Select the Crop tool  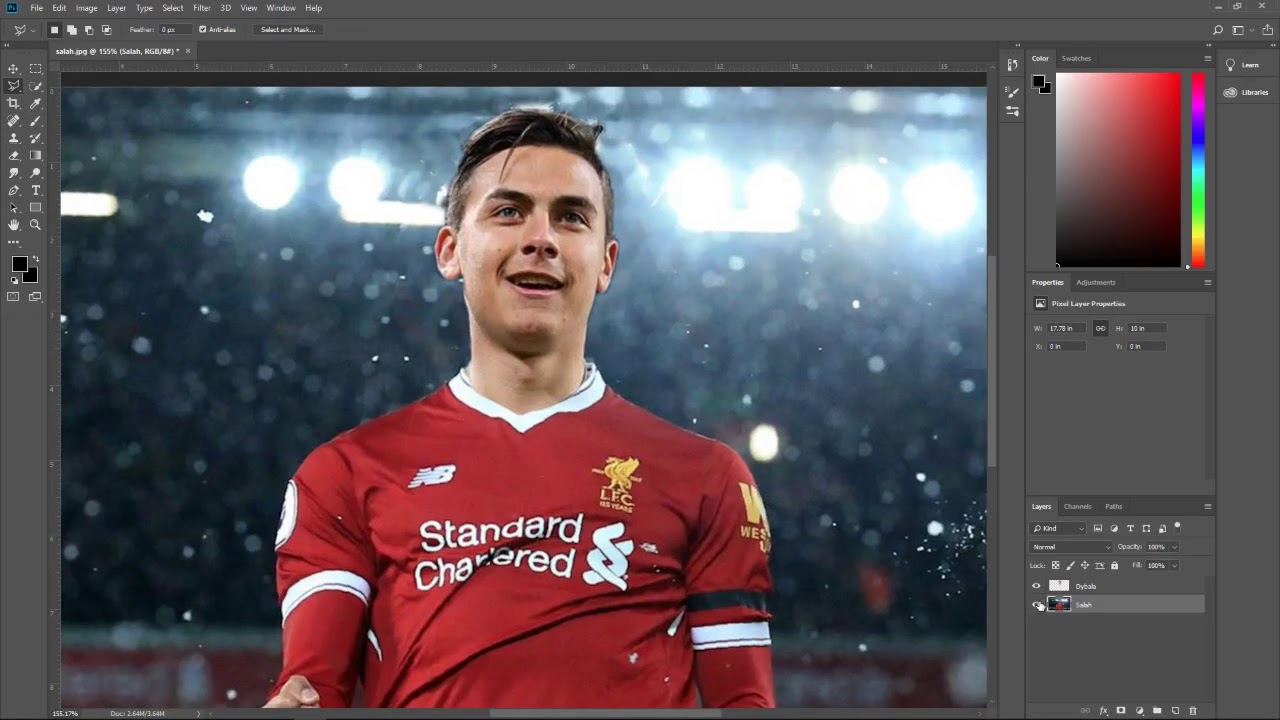(14, 103)
